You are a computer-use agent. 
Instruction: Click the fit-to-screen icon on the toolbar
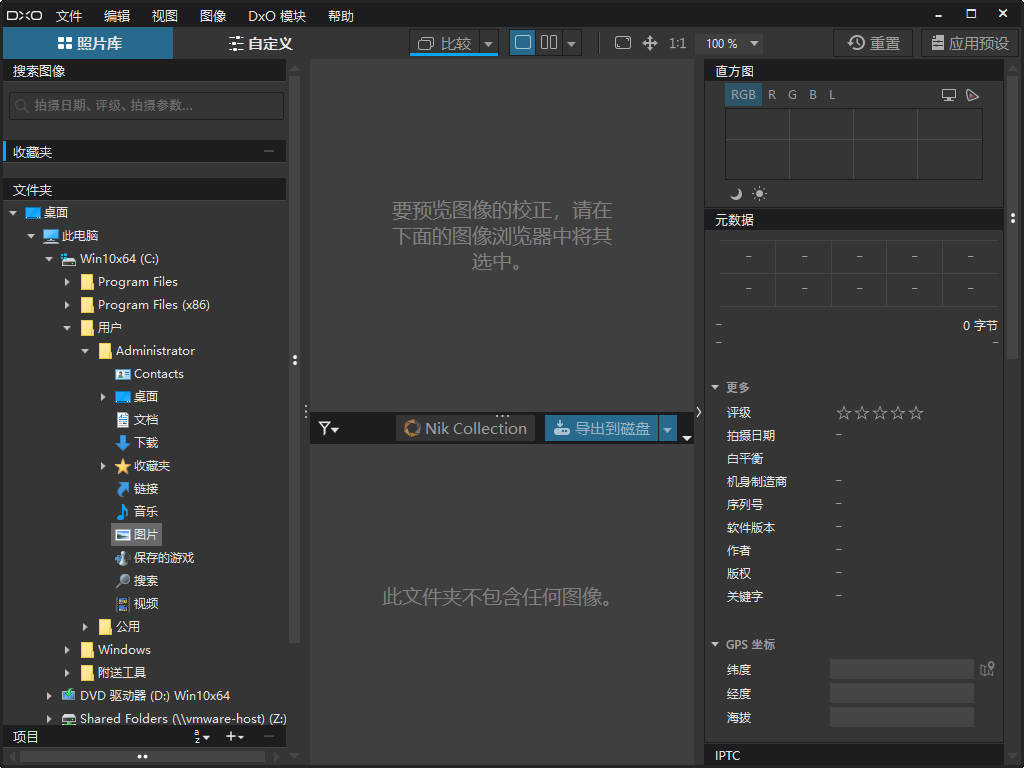624,43
